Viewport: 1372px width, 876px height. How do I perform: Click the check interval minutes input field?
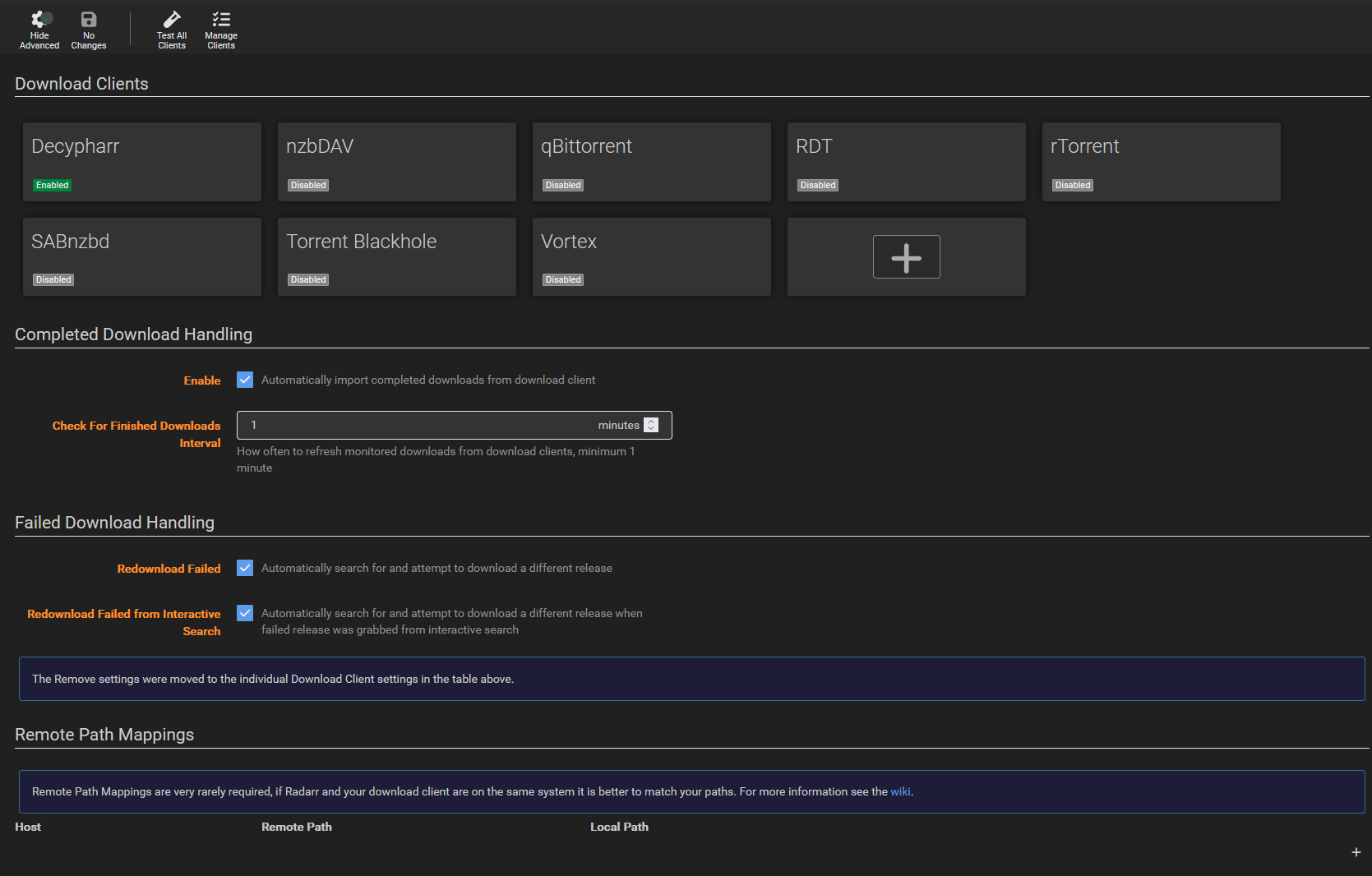[x=454, y=425]
